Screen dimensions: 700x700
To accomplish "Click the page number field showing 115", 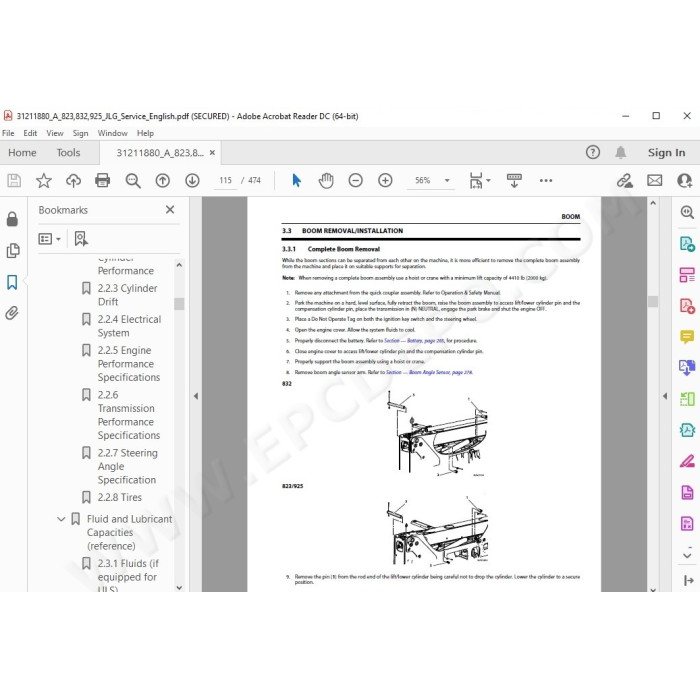I will tap(225, 180).
